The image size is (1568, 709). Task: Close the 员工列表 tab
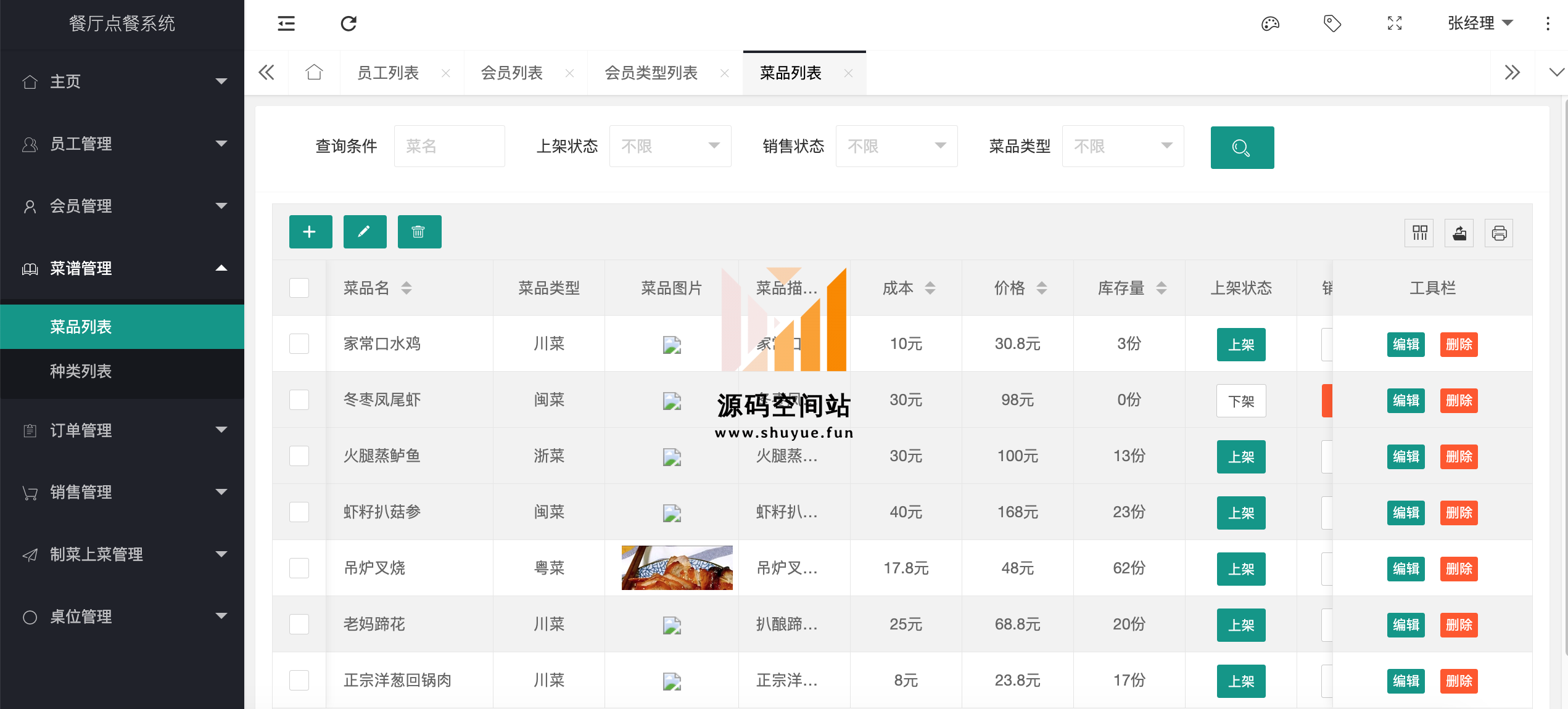pyautogui.click(x=445, y=73)
